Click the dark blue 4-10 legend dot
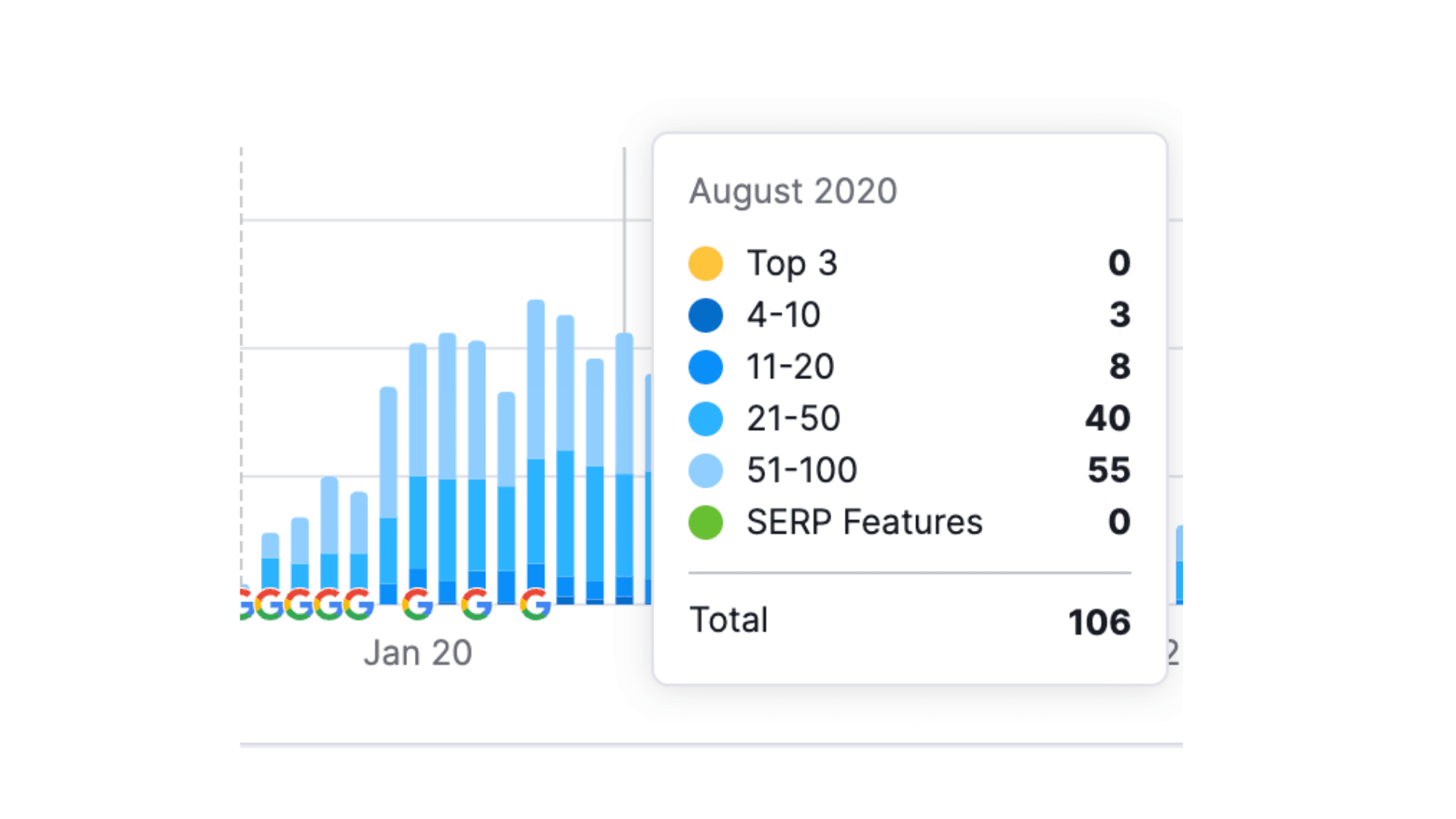1456x819 pixels. coord(705,315)
